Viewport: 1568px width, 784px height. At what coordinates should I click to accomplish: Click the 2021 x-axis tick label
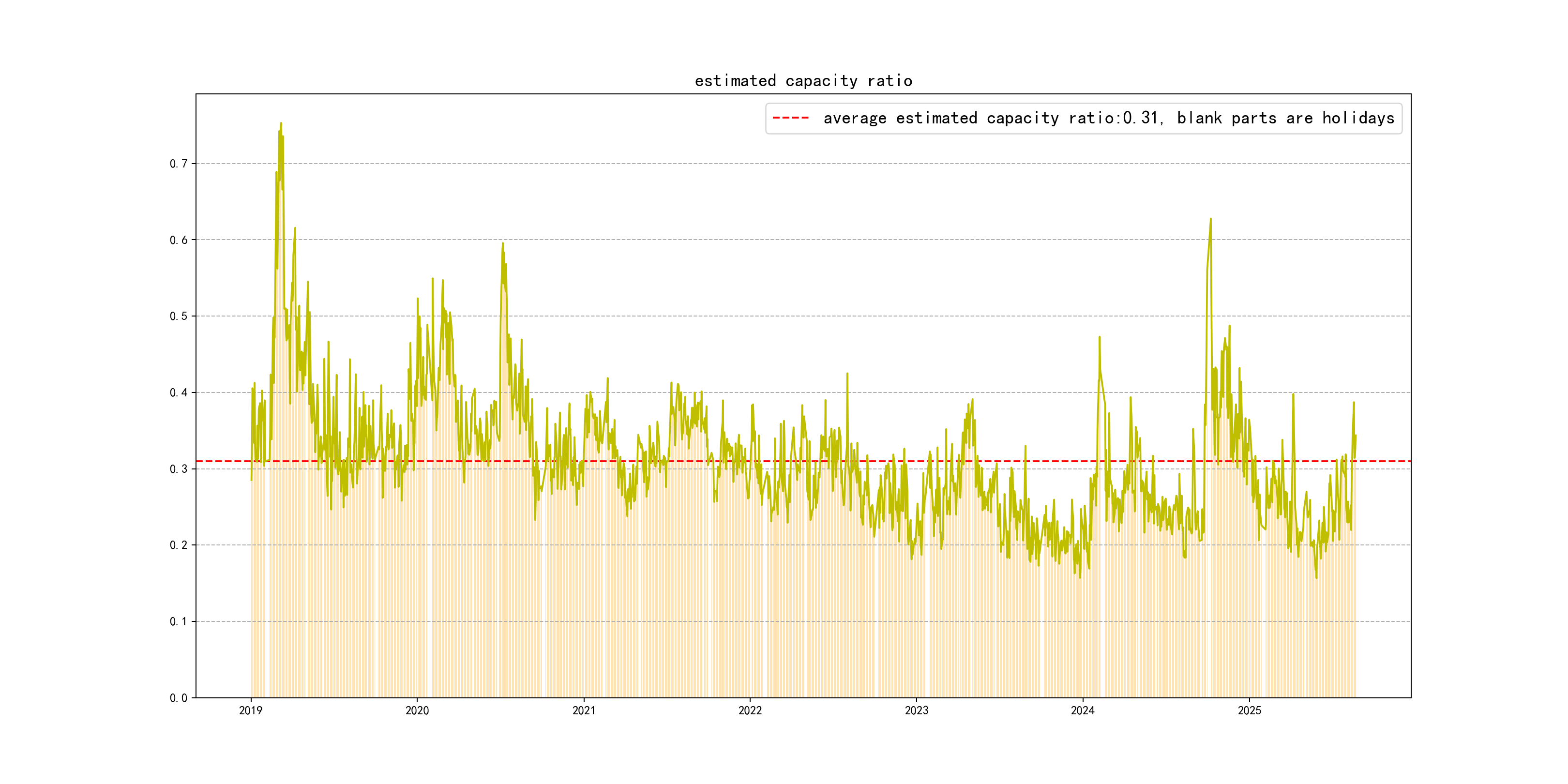pos(584,710)
